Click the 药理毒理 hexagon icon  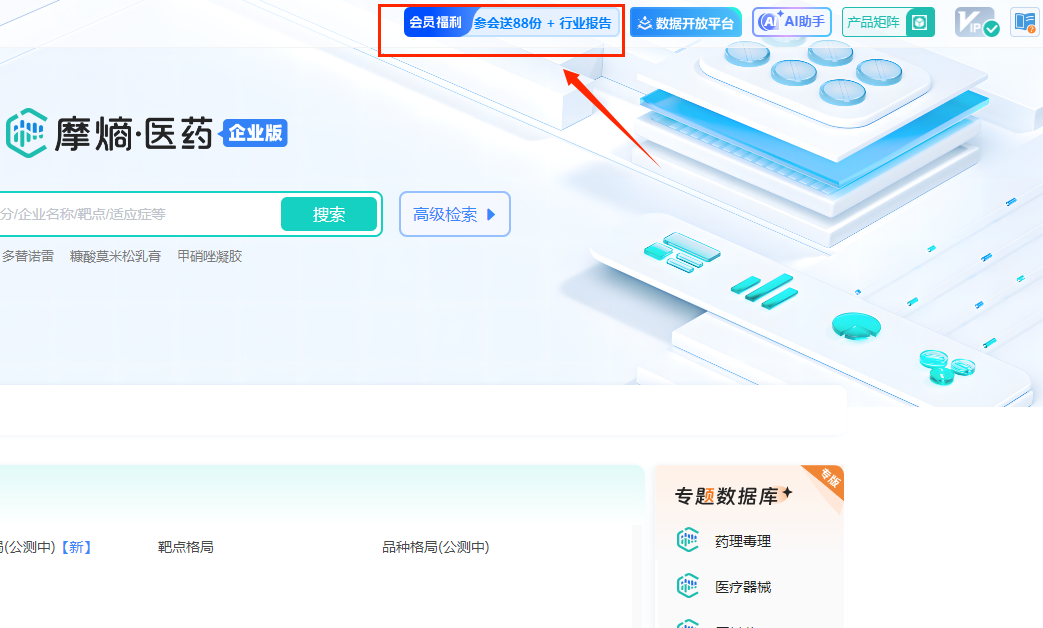688,540
